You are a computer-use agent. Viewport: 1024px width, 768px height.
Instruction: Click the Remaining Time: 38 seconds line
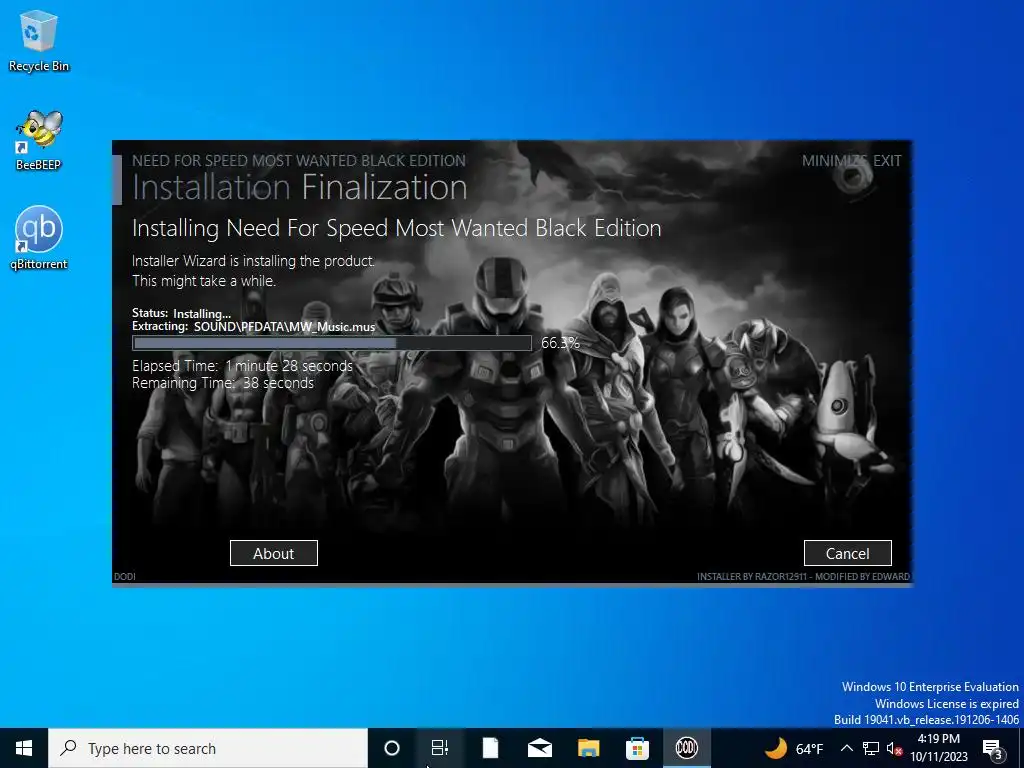click(223, 383)
